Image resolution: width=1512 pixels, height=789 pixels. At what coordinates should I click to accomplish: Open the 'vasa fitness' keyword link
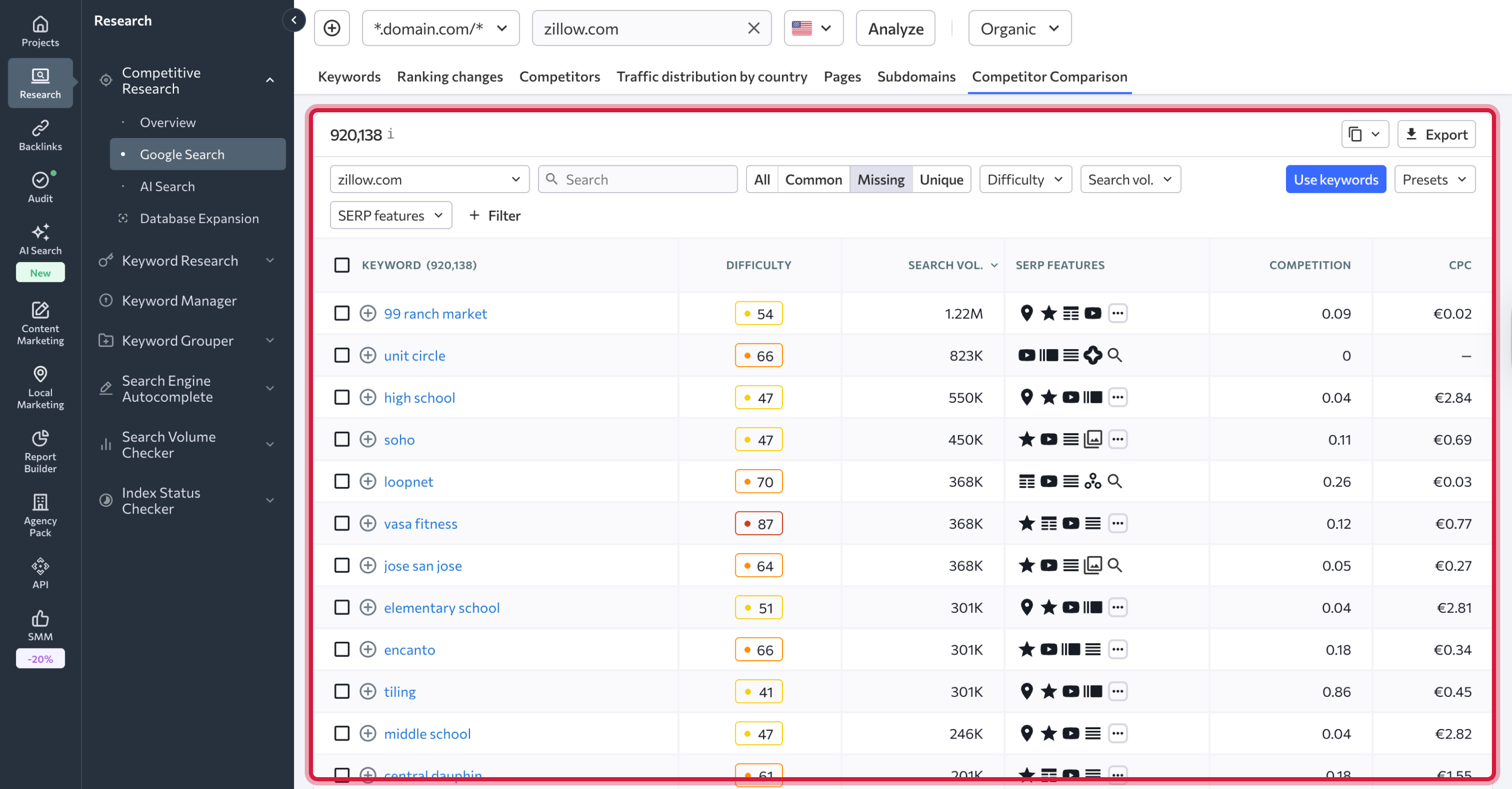point(420,524)
